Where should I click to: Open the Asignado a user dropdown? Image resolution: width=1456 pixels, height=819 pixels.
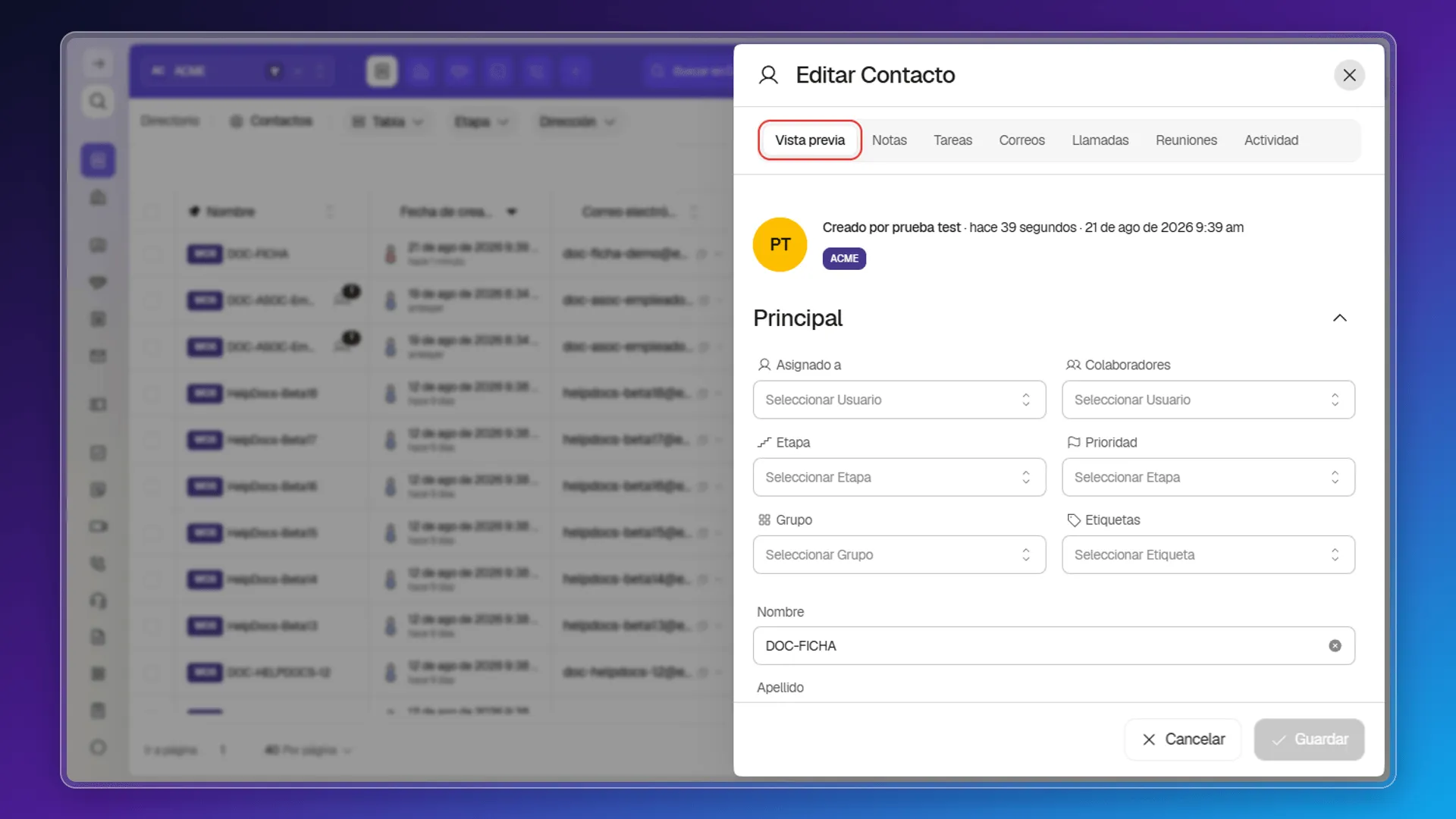point(899,400)
